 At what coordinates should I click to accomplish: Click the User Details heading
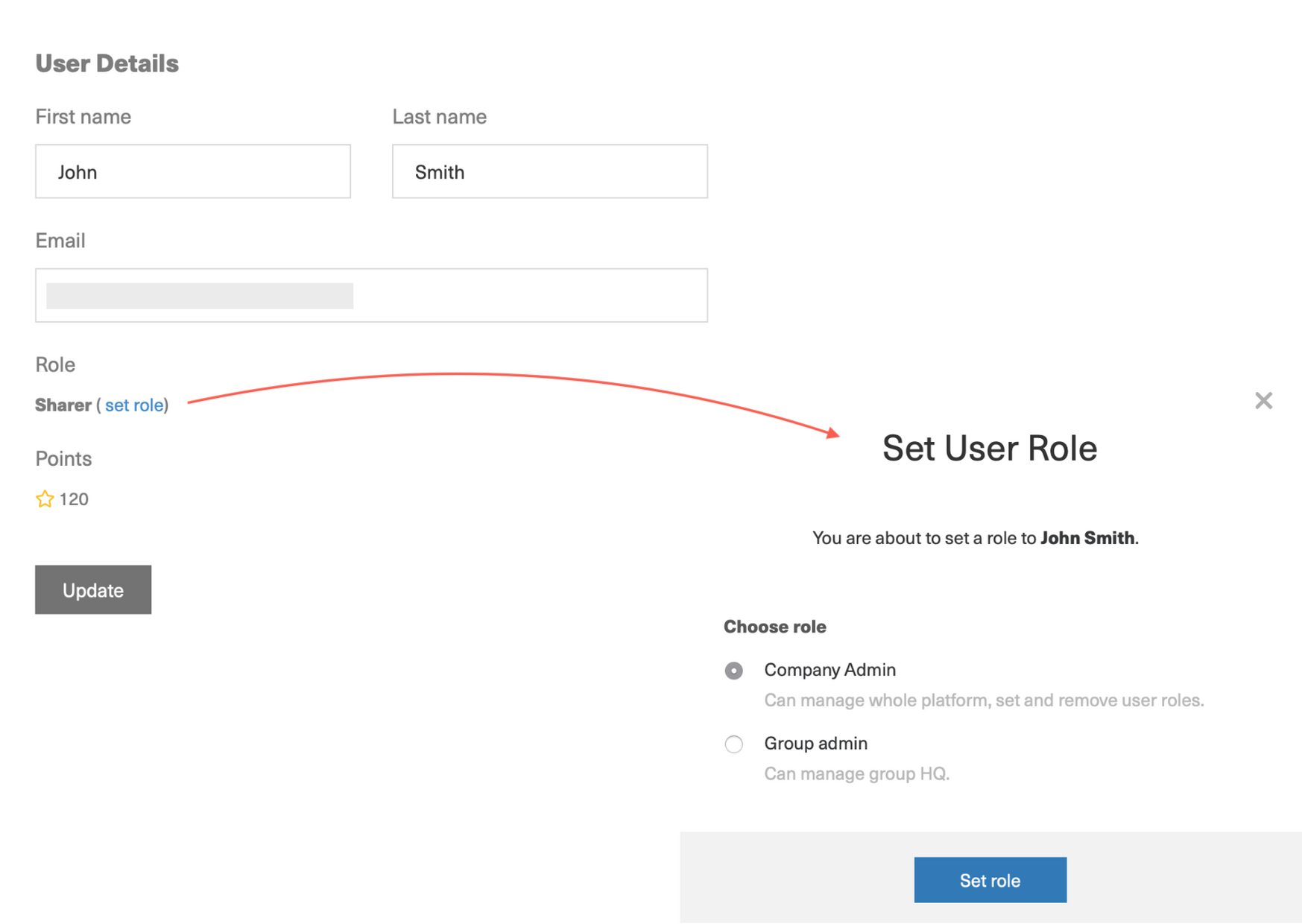(107, 63)
